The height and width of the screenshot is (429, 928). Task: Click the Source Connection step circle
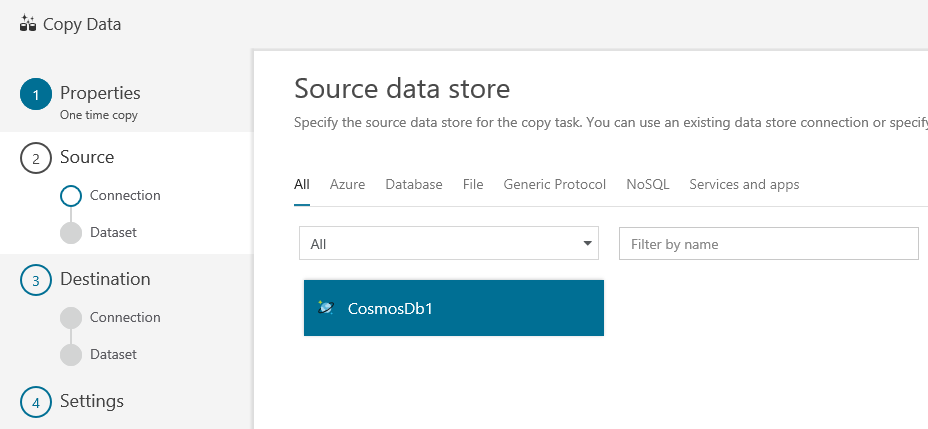point(71,196)
